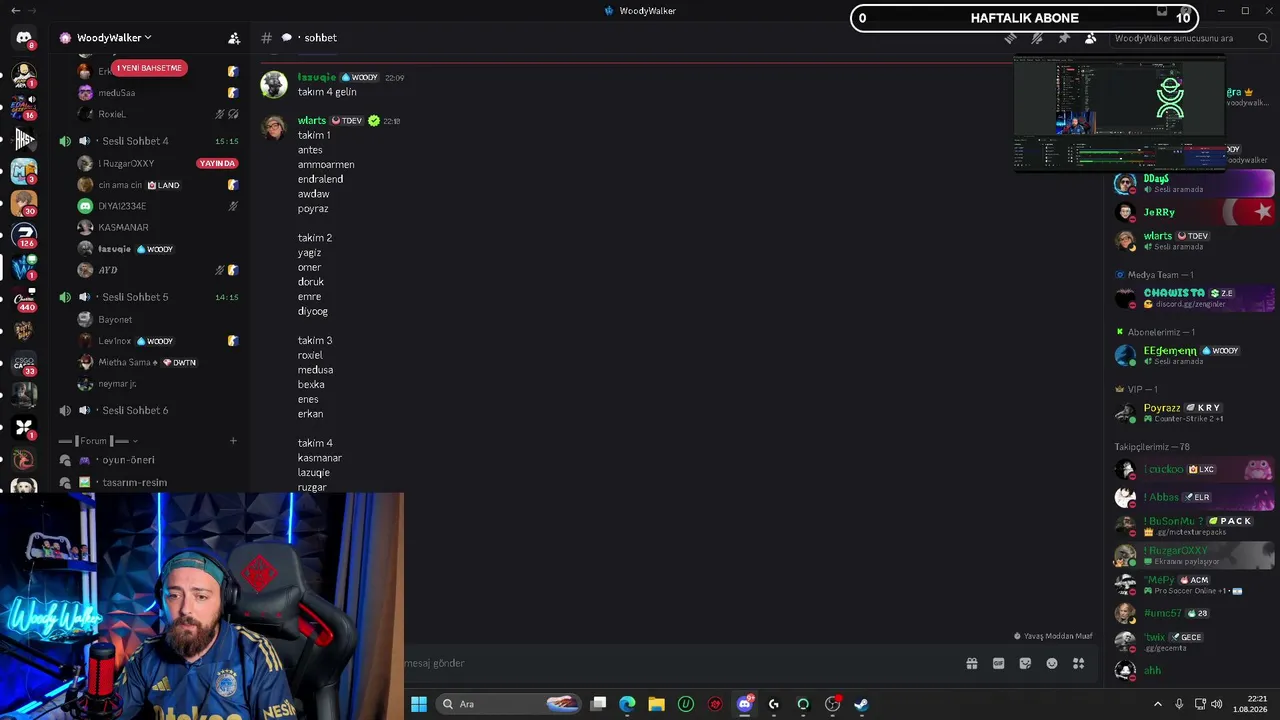Screen dimensions: 1280x720
Task: Open WoodyWalker server dropdown menu
Action: (x=114, y=38)
